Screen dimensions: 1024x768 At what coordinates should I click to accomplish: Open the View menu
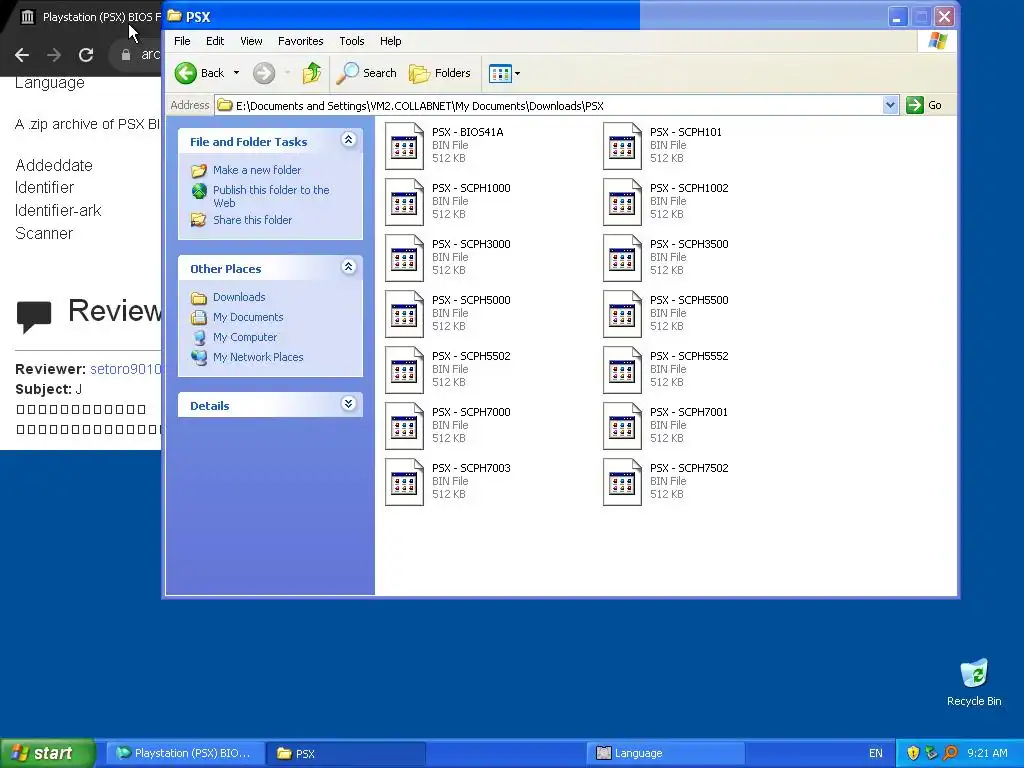coord(251,41)
